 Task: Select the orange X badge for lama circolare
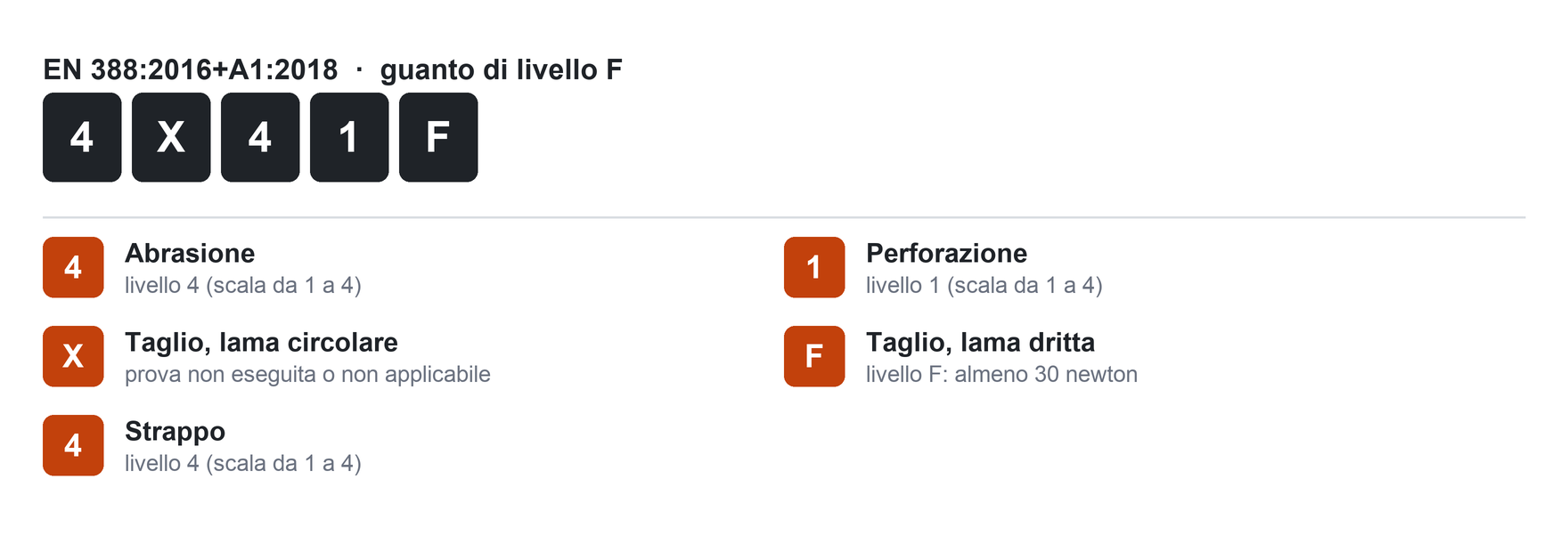tap(73, 356)
